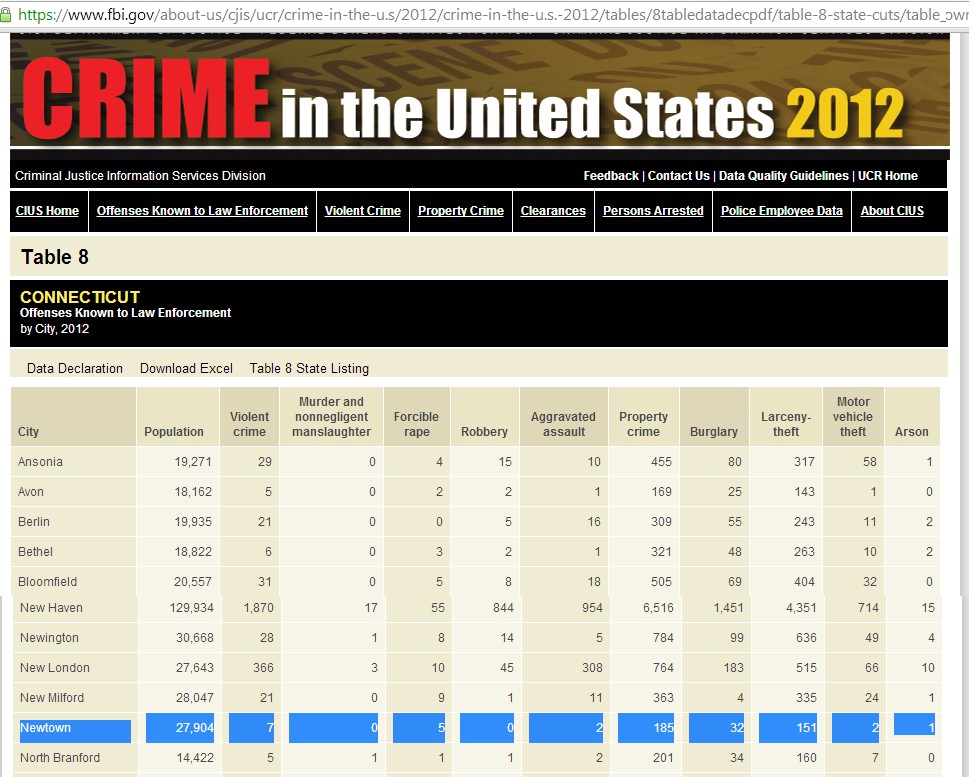Open Table 8 State Listing link
Image resolution: width=973 pixels, height=777 pixels.
click(309, 368)
